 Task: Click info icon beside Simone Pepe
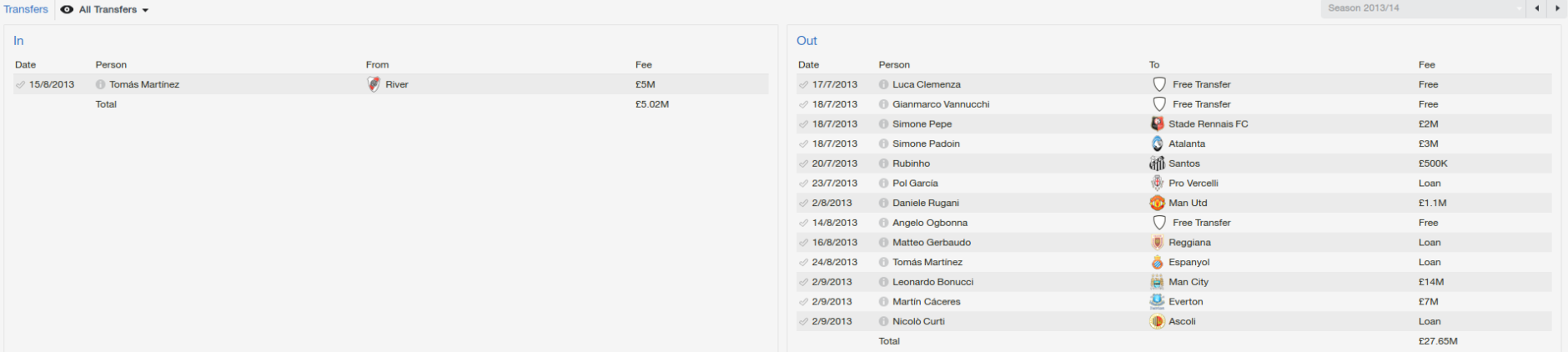tap(883, 124)
